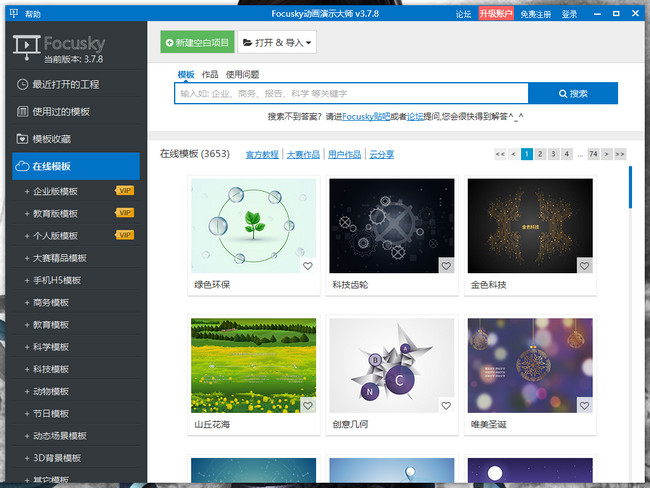Select page 4 in pagination

(567, 154)
